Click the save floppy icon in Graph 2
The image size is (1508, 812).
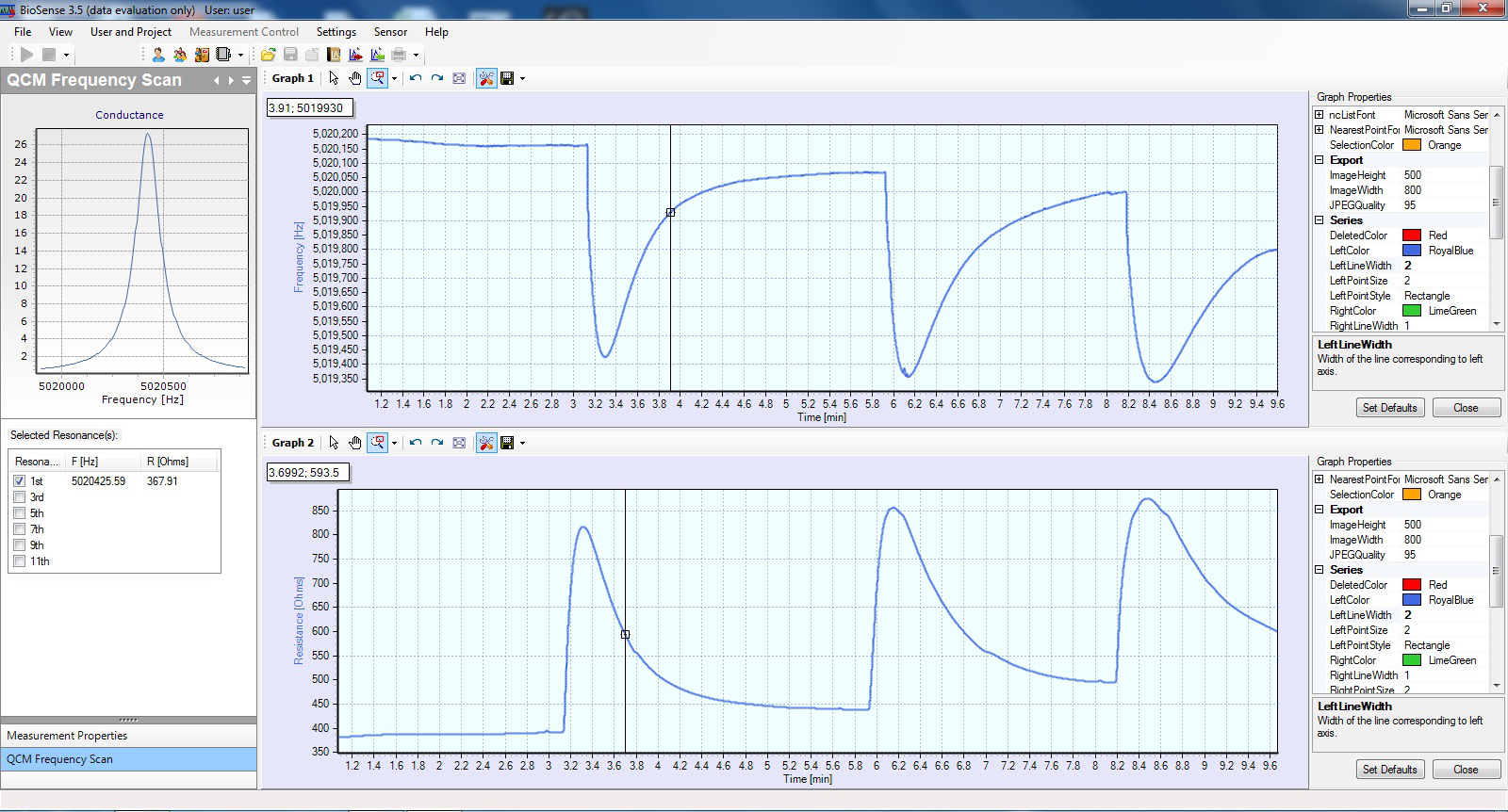click(507, 443)
